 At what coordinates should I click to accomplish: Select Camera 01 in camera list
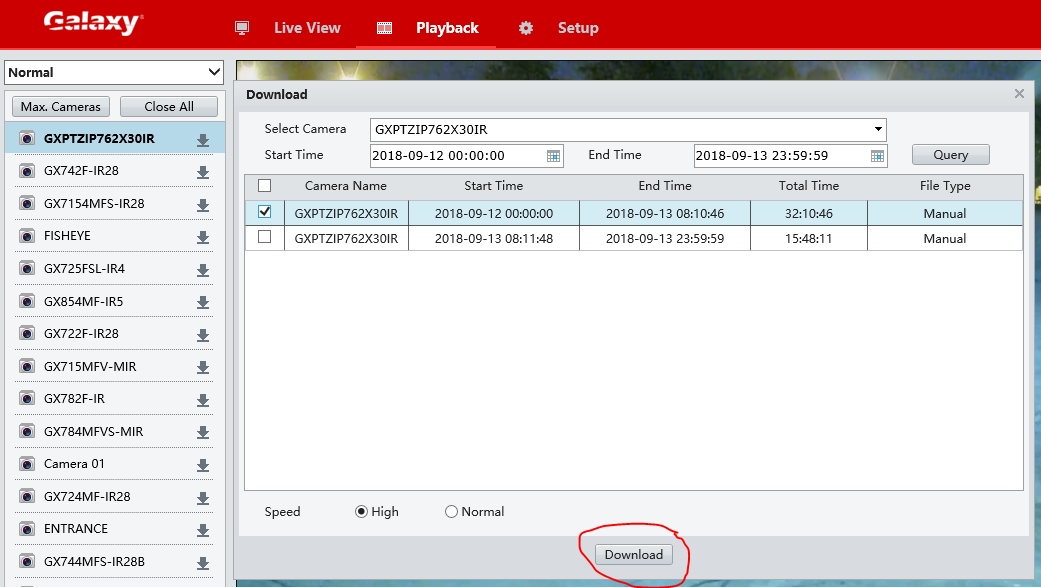point(74,464)
